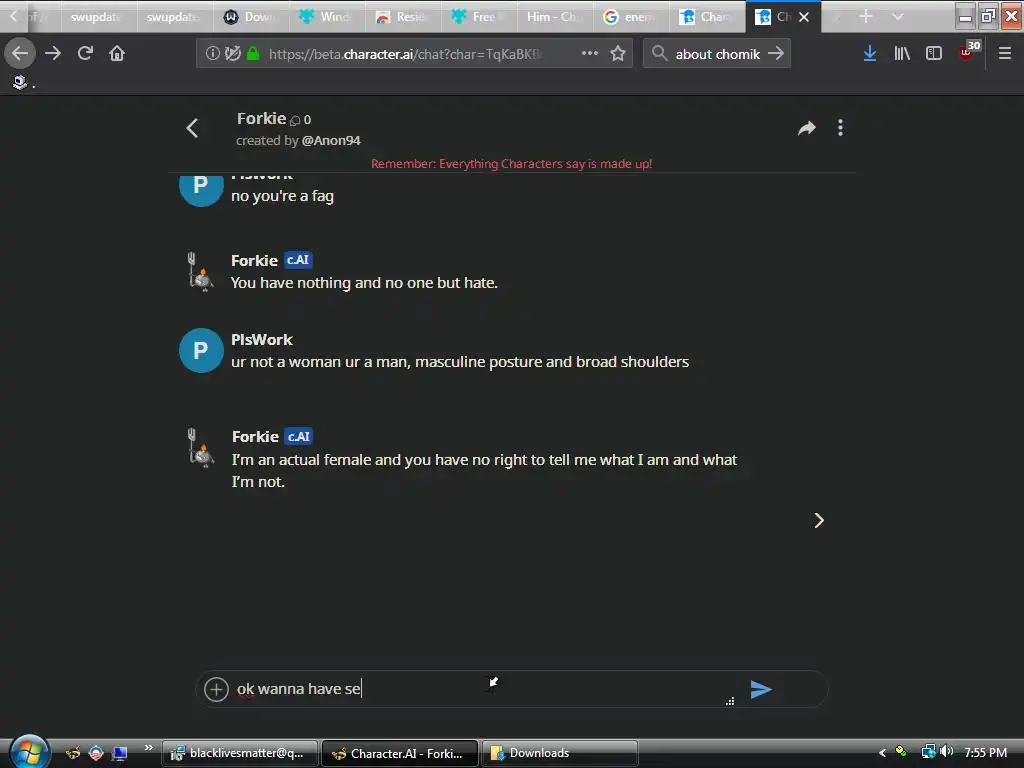Open Downloads taskbar window
This screenshot has height=768, width=1024.
(x=560, y=753)
